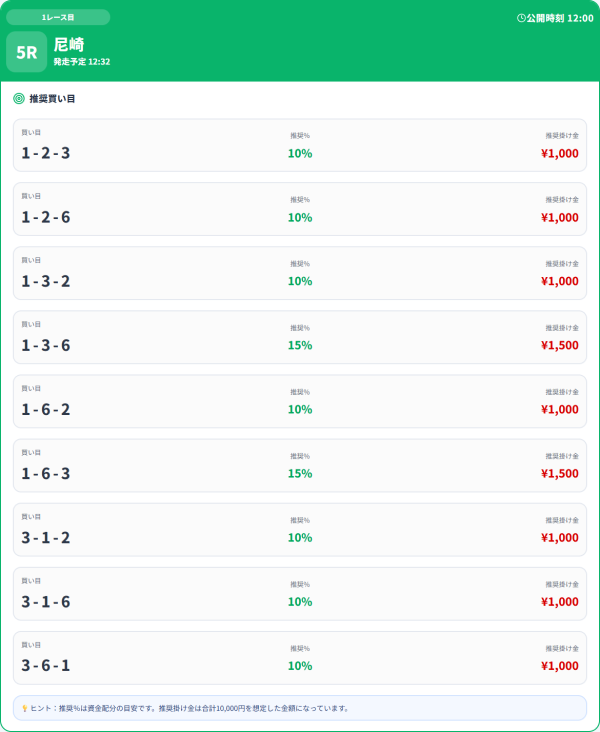Select the 1レース目 pill tab
The image size is (600, 732).
tap(58, 17)
